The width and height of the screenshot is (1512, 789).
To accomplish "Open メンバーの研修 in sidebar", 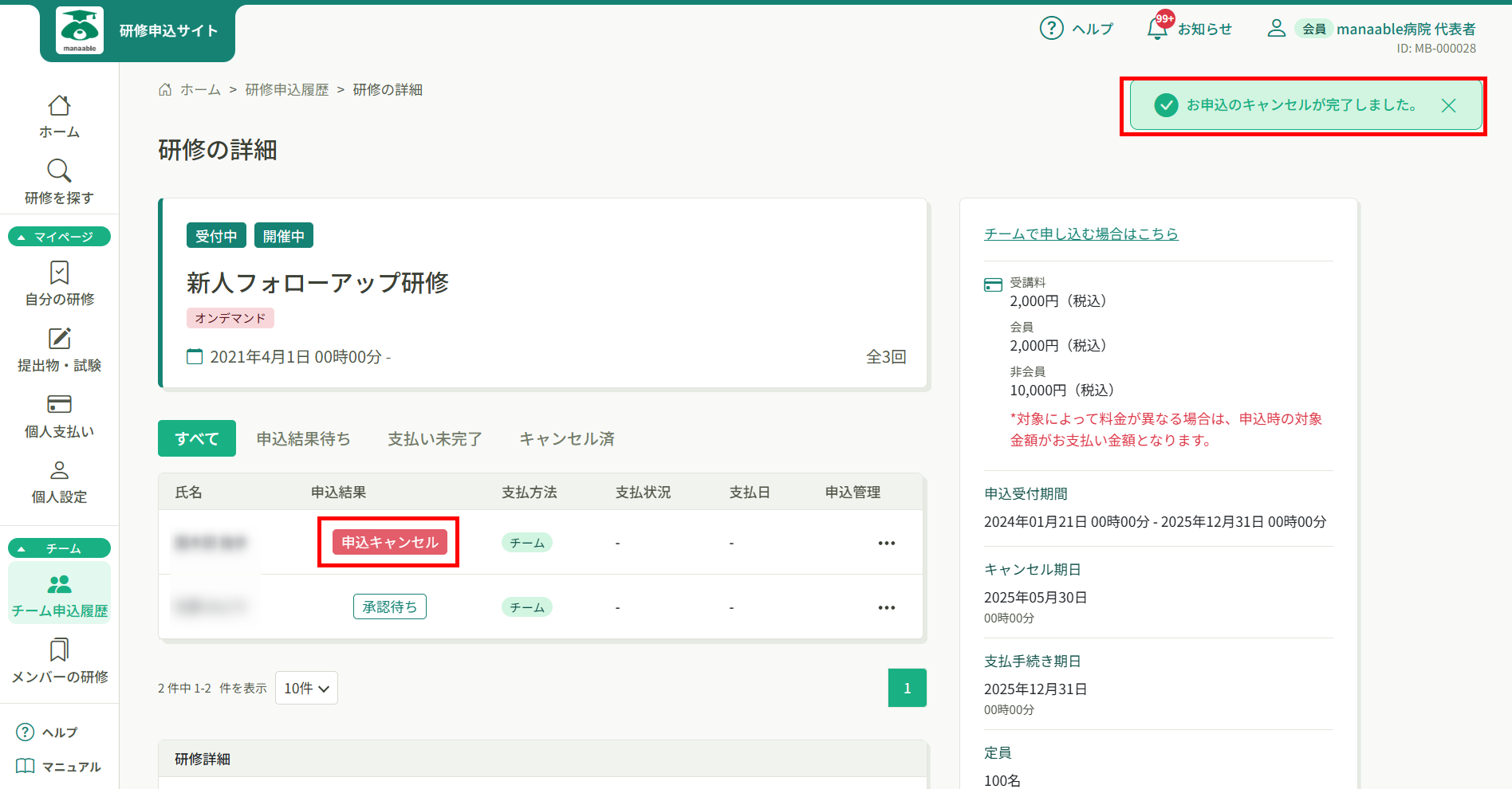I will coord(59,651).
